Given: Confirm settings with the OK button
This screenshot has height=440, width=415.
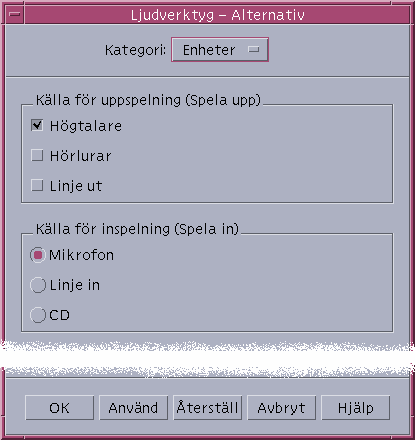Looking at the screenshot, I should coord(60,408).
